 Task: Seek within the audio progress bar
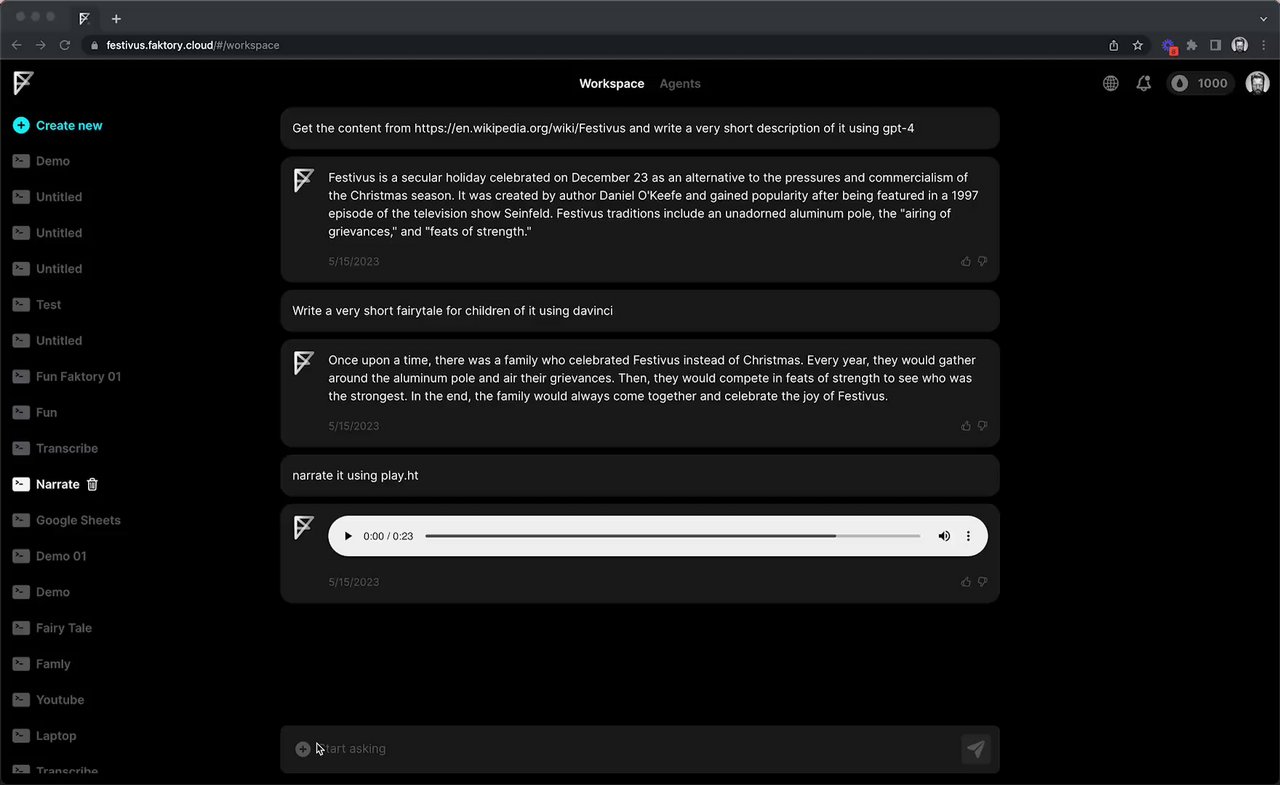tap(672, 536)
